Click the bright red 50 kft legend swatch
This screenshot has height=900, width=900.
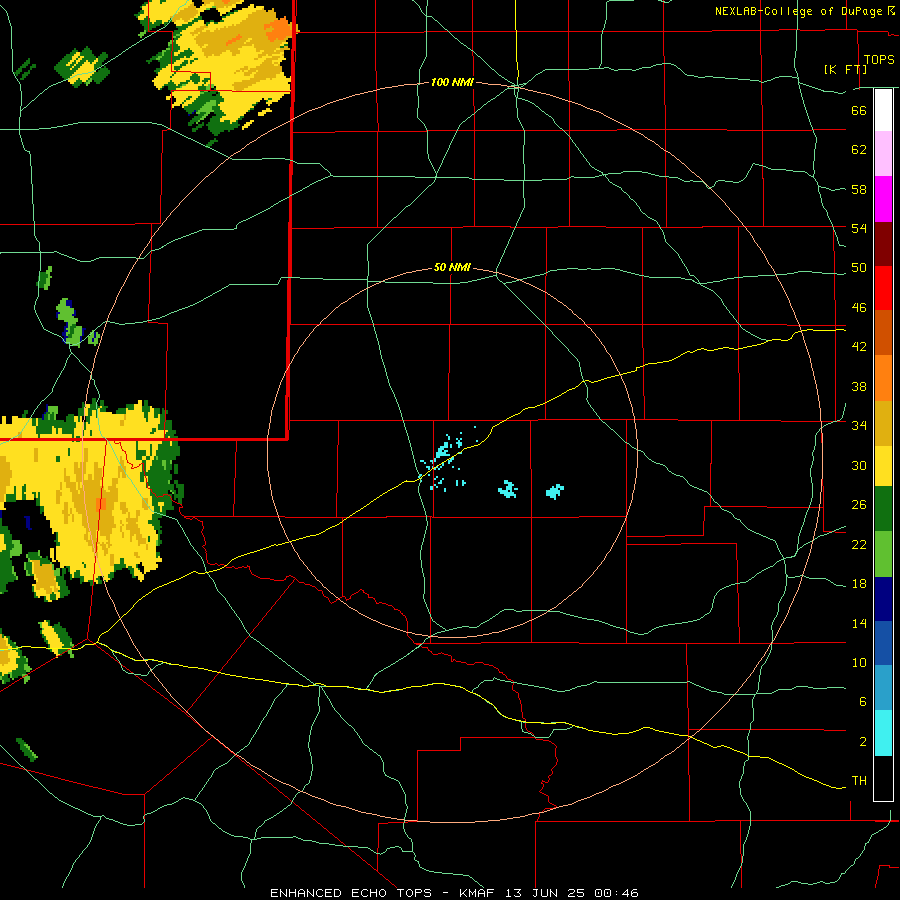point(883,288)
